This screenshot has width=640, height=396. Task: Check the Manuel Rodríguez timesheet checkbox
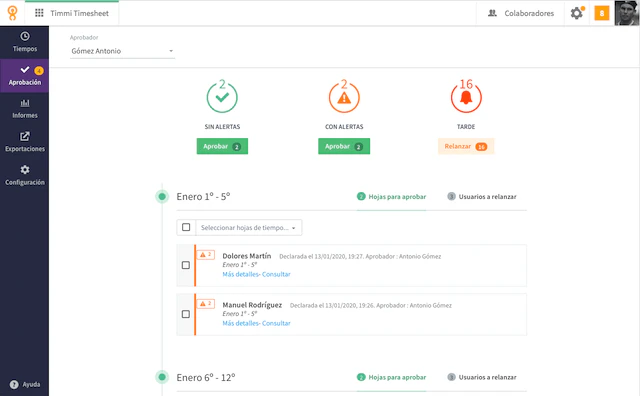[186, 314]
